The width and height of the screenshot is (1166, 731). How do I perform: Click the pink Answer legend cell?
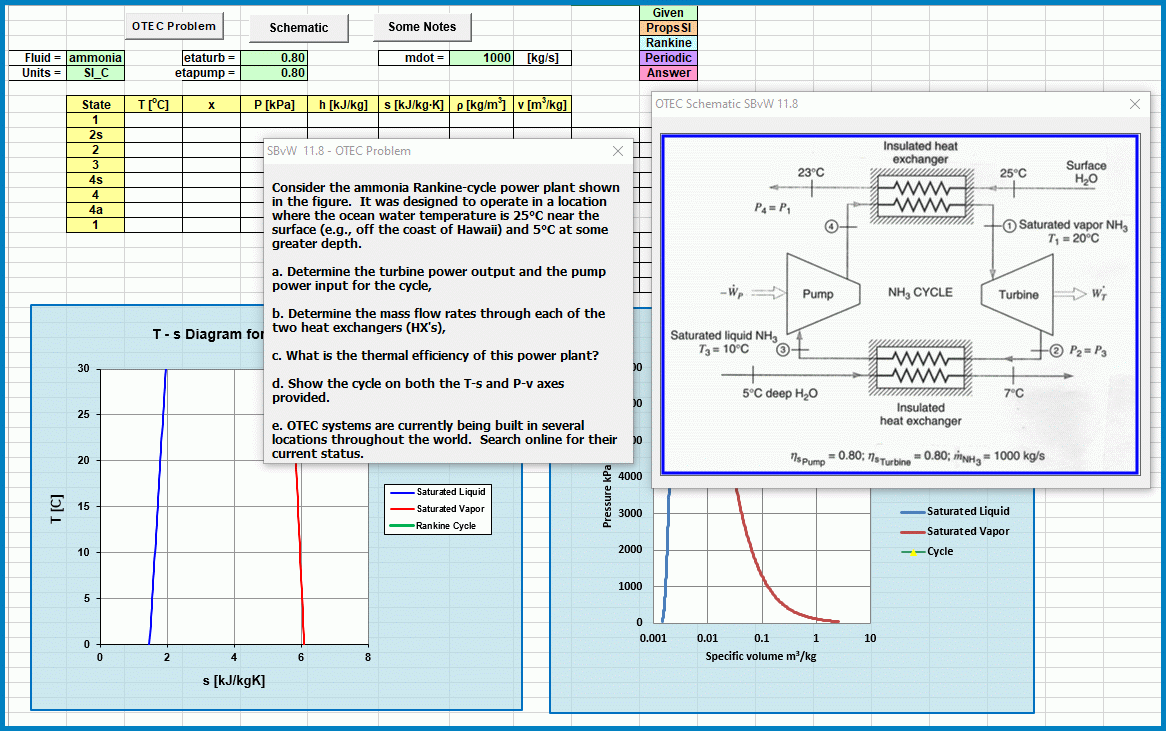(x=668, y=73)
